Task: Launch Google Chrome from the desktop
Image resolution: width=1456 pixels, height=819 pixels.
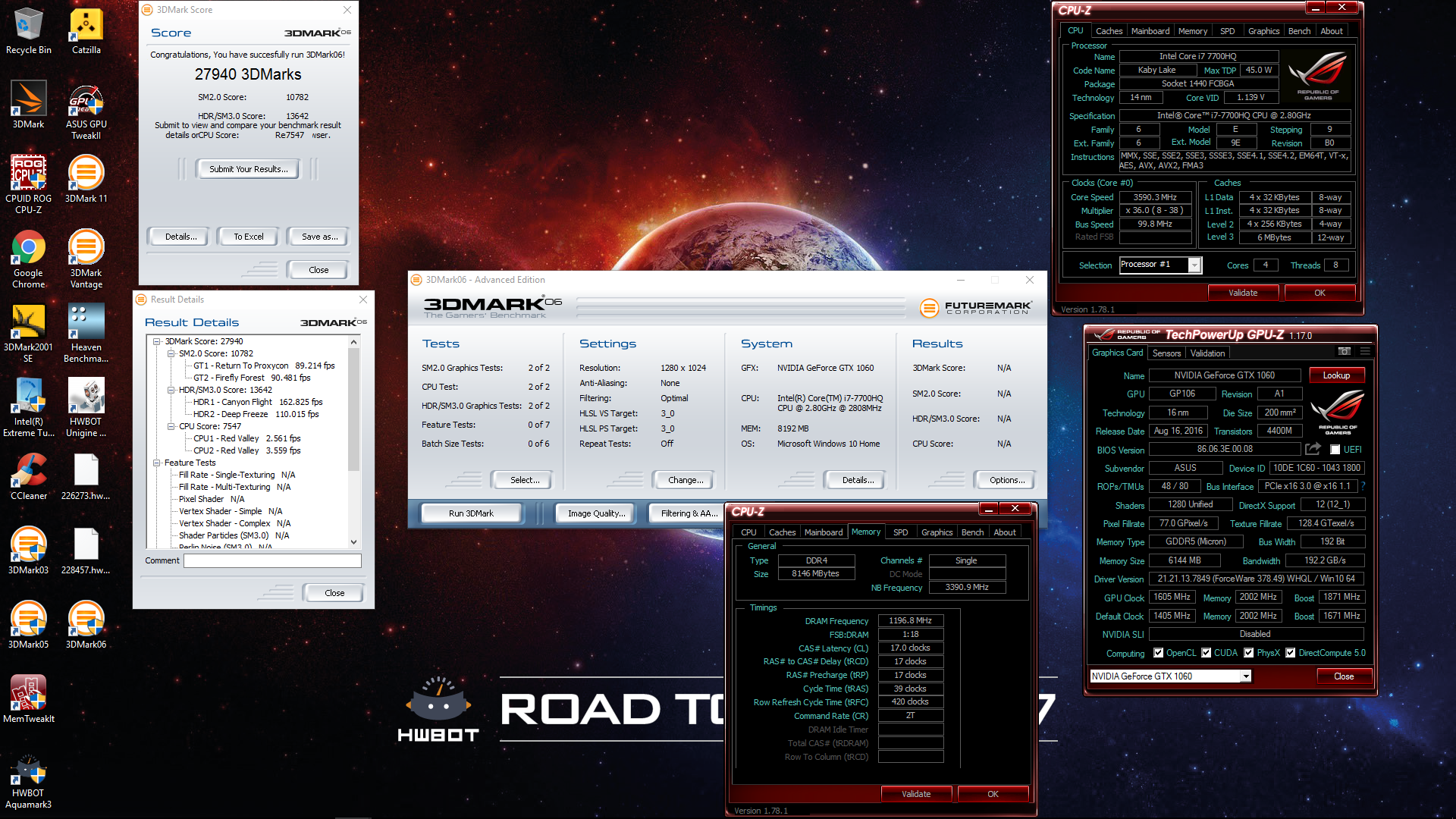Action: coord(28,259)
